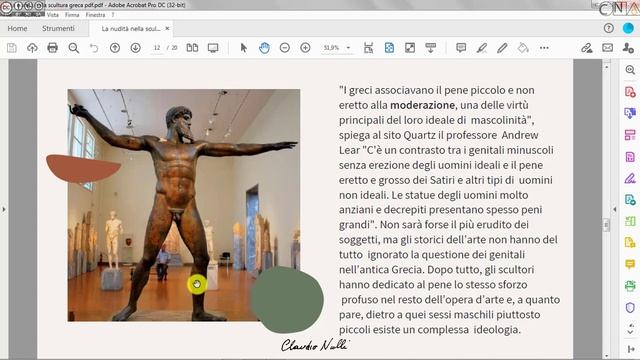640x360 pixels.
Task: Open the yellow Comment sidebar tool
Action: pos(630,264)
